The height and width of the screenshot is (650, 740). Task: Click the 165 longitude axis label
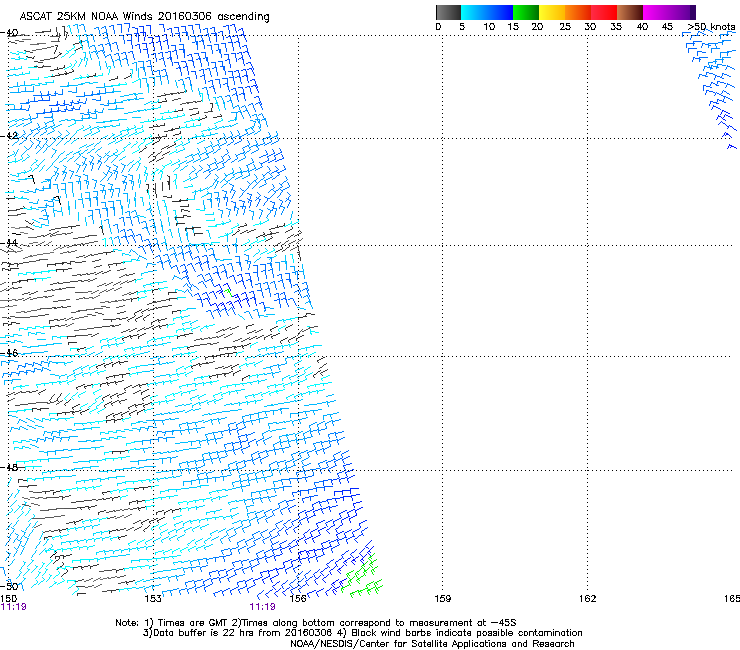[x=732, y=599]
